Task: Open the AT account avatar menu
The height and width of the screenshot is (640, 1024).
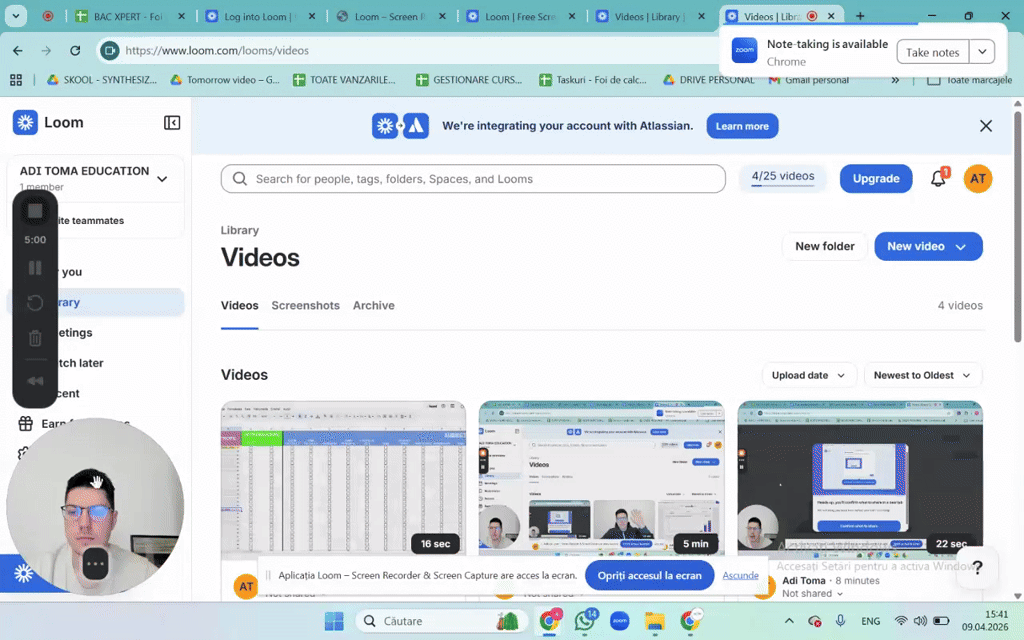Action: 978,178
